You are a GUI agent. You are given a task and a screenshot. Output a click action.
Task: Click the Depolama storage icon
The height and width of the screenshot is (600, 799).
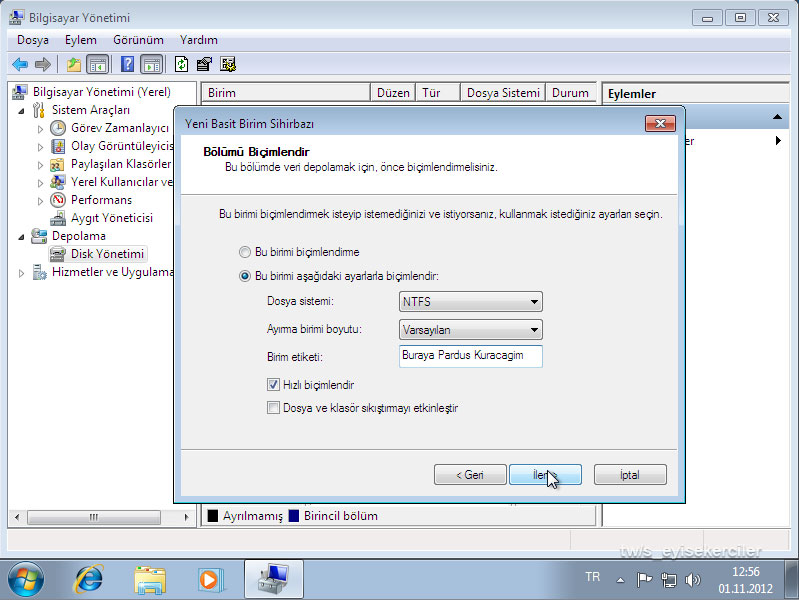click(39, 236)
